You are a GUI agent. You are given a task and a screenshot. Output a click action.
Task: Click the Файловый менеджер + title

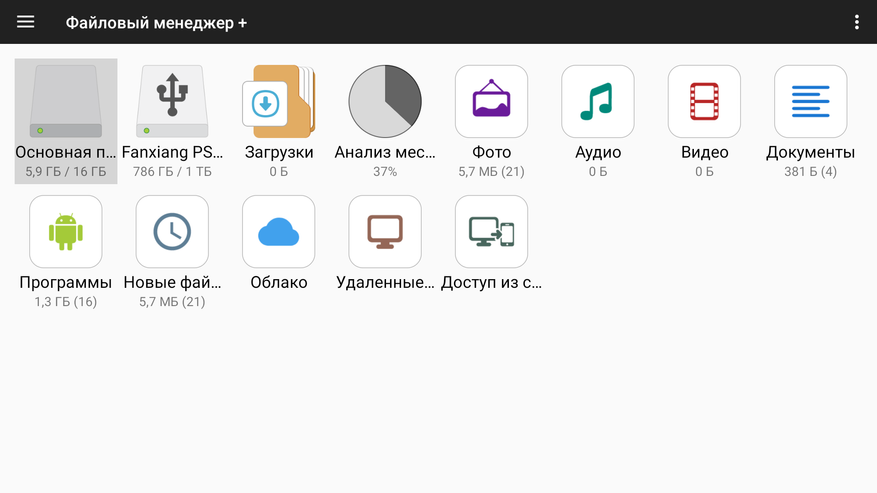[x=156, y=22]
